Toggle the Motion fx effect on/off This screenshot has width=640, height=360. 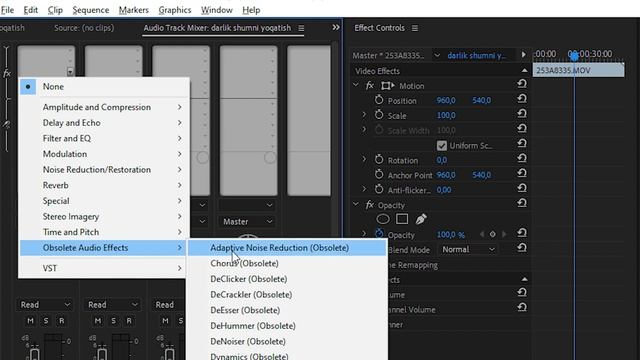click(x=369, y=86)
